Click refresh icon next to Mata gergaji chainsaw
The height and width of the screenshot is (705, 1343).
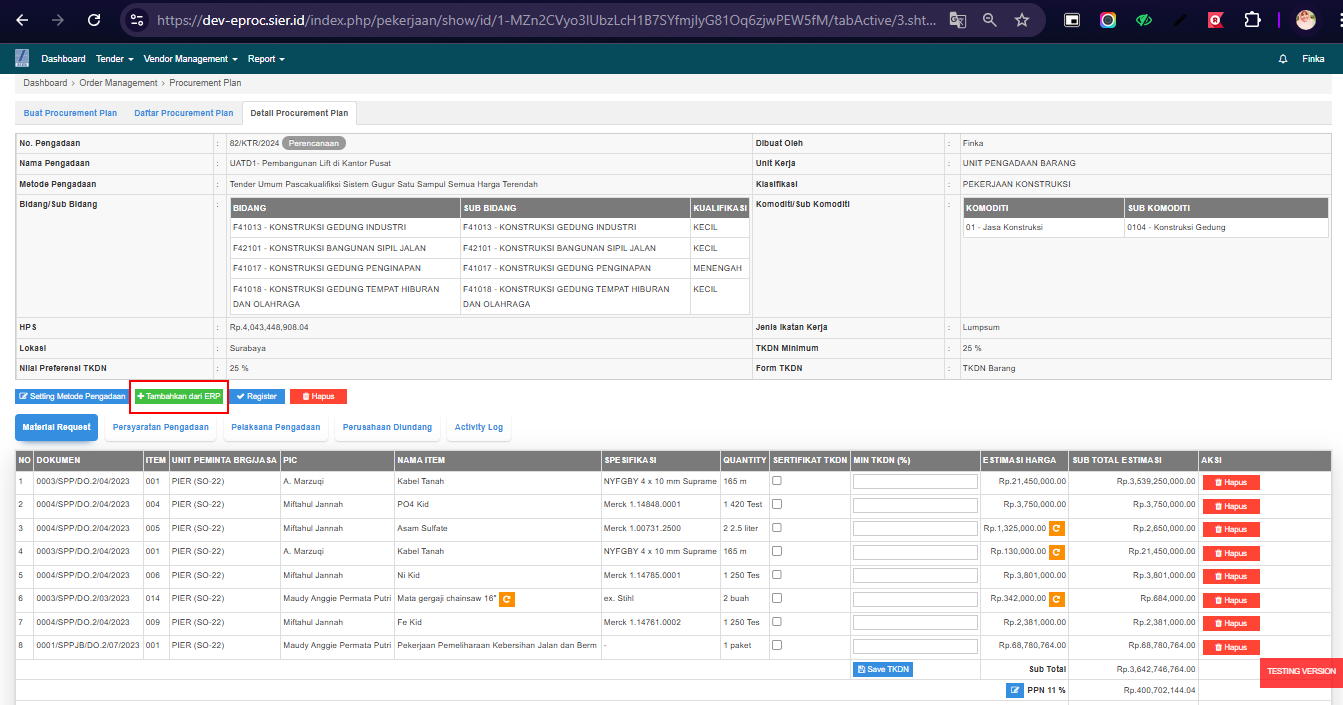pos(507,599)
